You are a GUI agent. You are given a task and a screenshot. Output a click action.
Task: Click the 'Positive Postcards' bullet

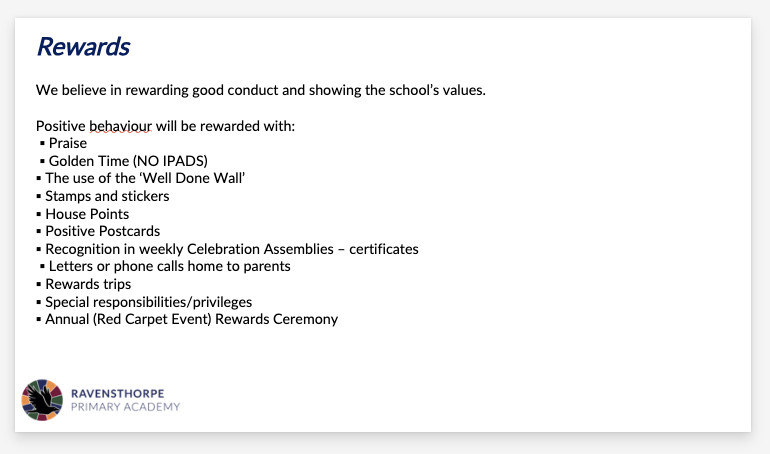(102, 231)
